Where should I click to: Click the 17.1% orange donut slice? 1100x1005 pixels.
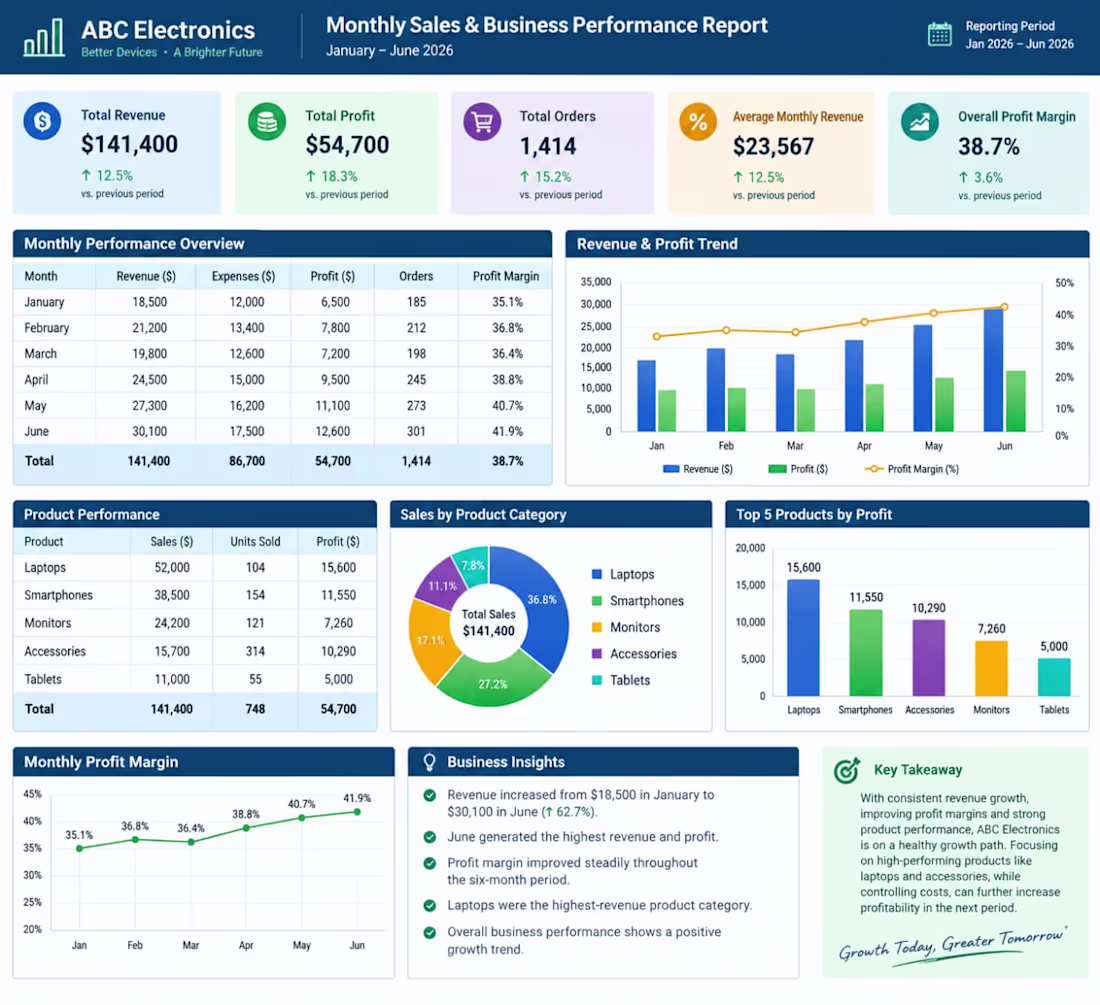point(429,640)
